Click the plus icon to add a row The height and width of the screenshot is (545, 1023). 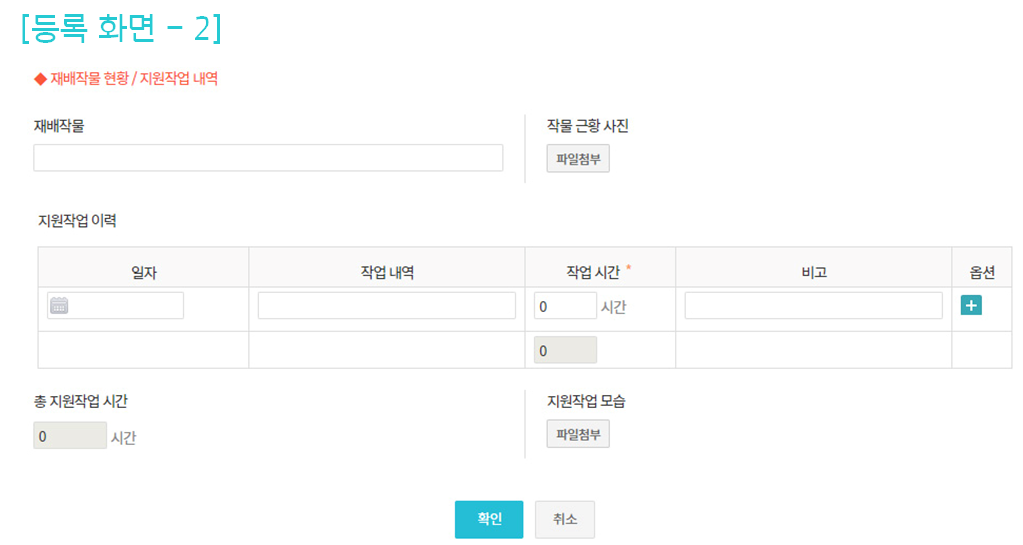(971, 305)
